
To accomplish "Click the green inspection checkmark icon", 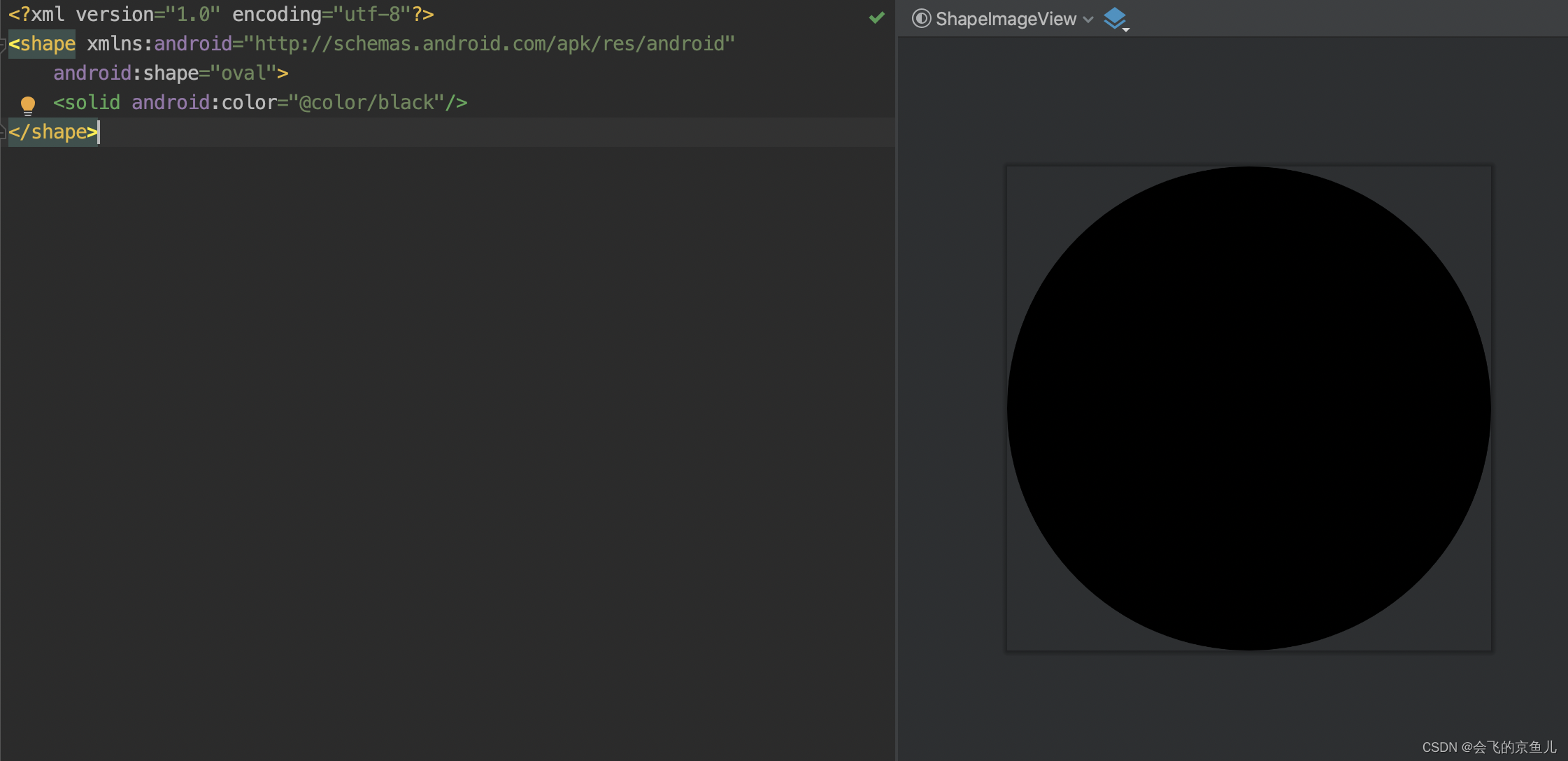I will coord(876,17).
